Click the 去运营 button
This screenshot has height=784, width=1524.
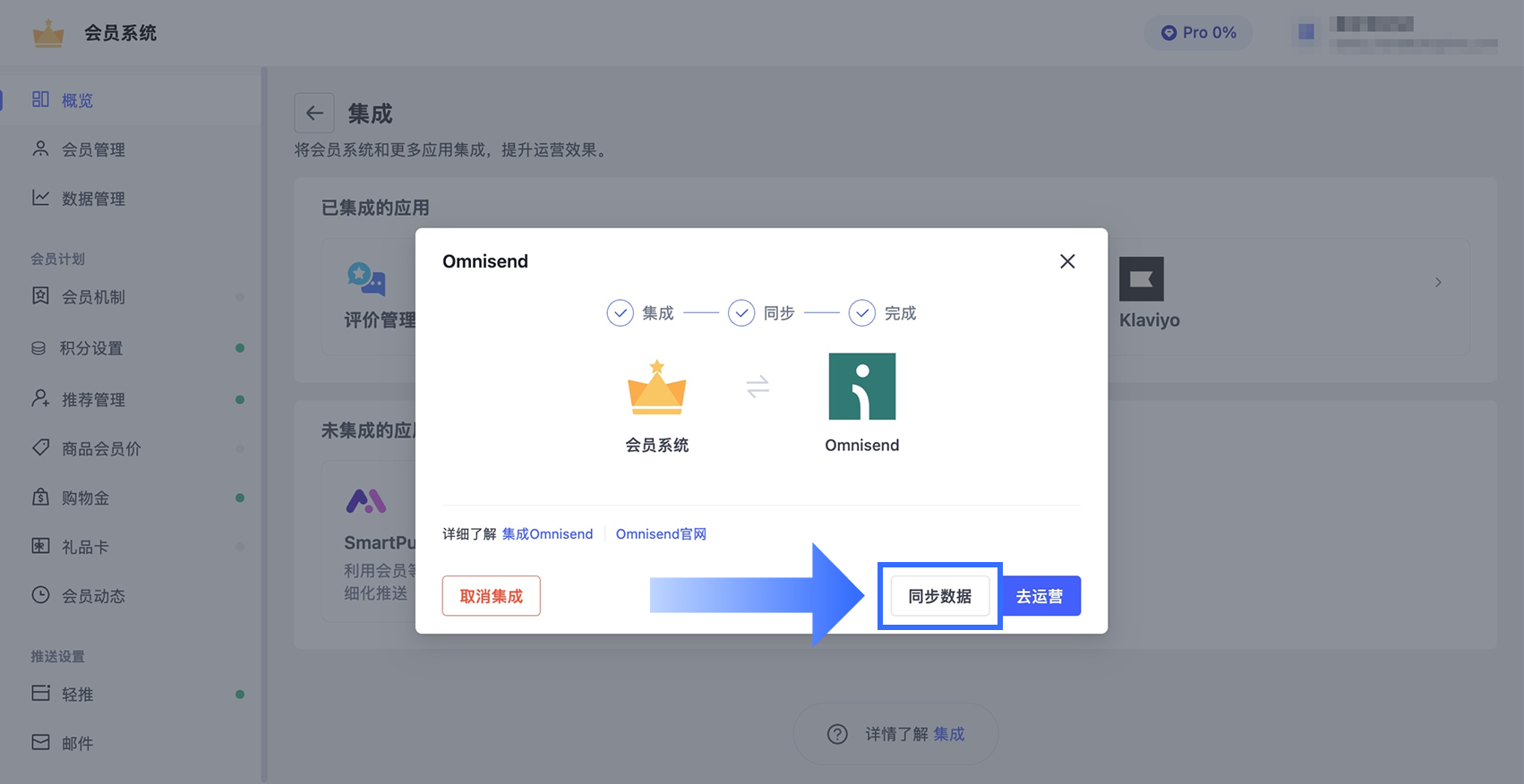click(1040, 596)
